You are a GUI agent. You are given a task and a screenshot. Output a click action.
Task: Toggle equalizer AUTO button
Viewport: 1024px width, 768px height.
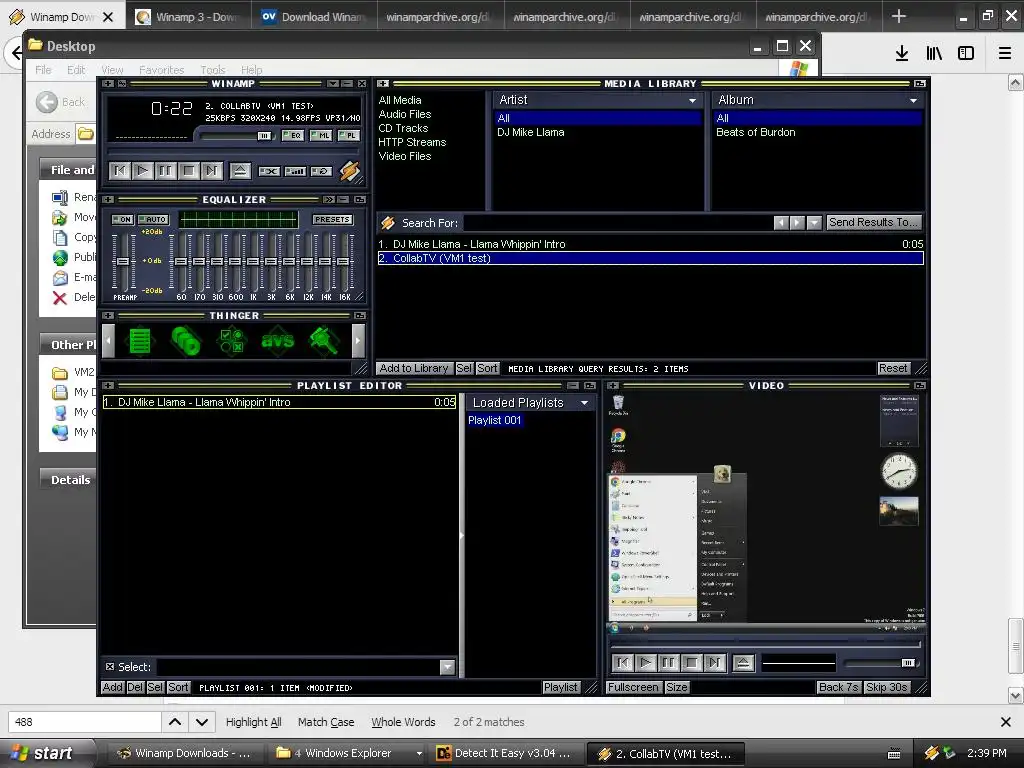(153, 219)
